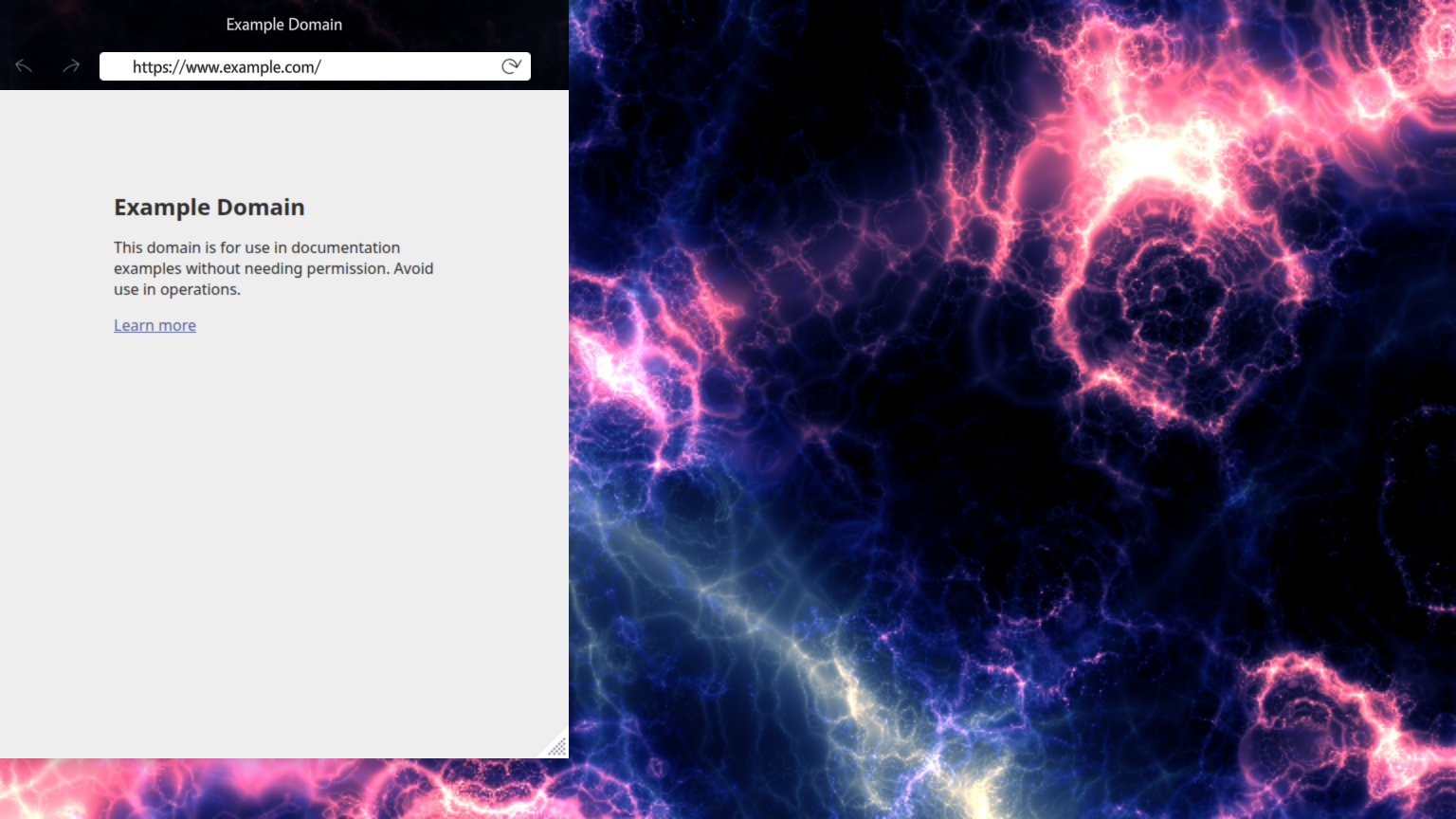The width and height of the screenshot is (1456, 819).
Task: Go forward using the forward arrow
Action: (x=71, y=66)
